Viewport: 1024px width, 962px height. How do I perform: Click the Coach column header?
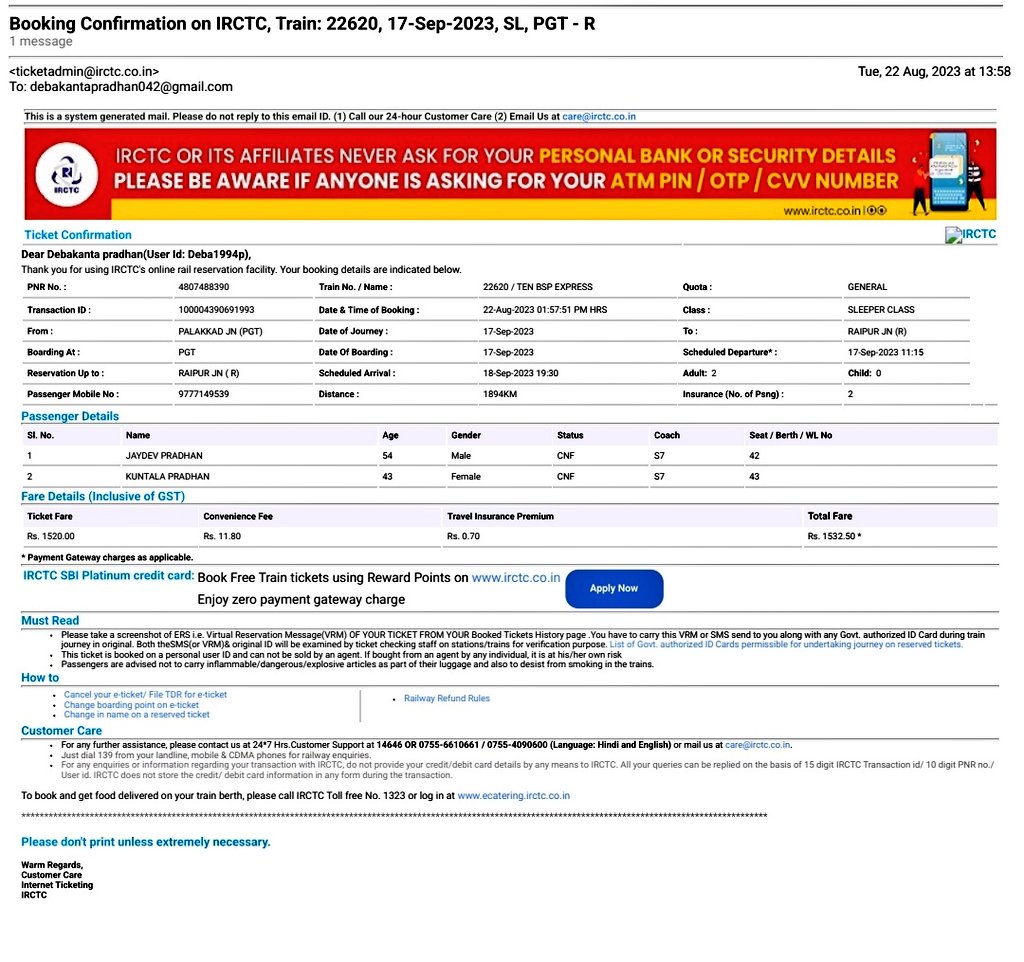pos(667,436)
